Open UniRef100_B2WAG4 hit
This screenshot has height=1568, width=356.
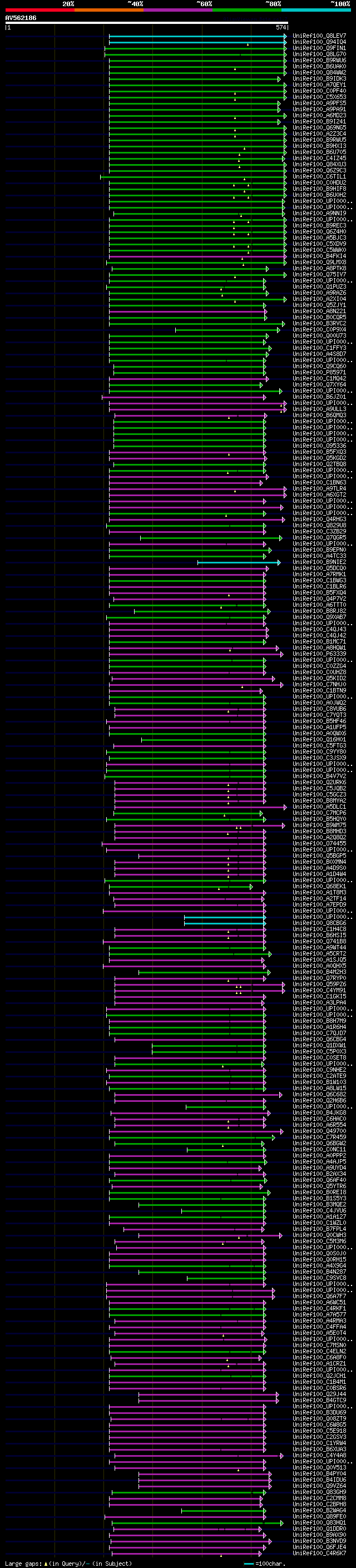pos(319,1510)
